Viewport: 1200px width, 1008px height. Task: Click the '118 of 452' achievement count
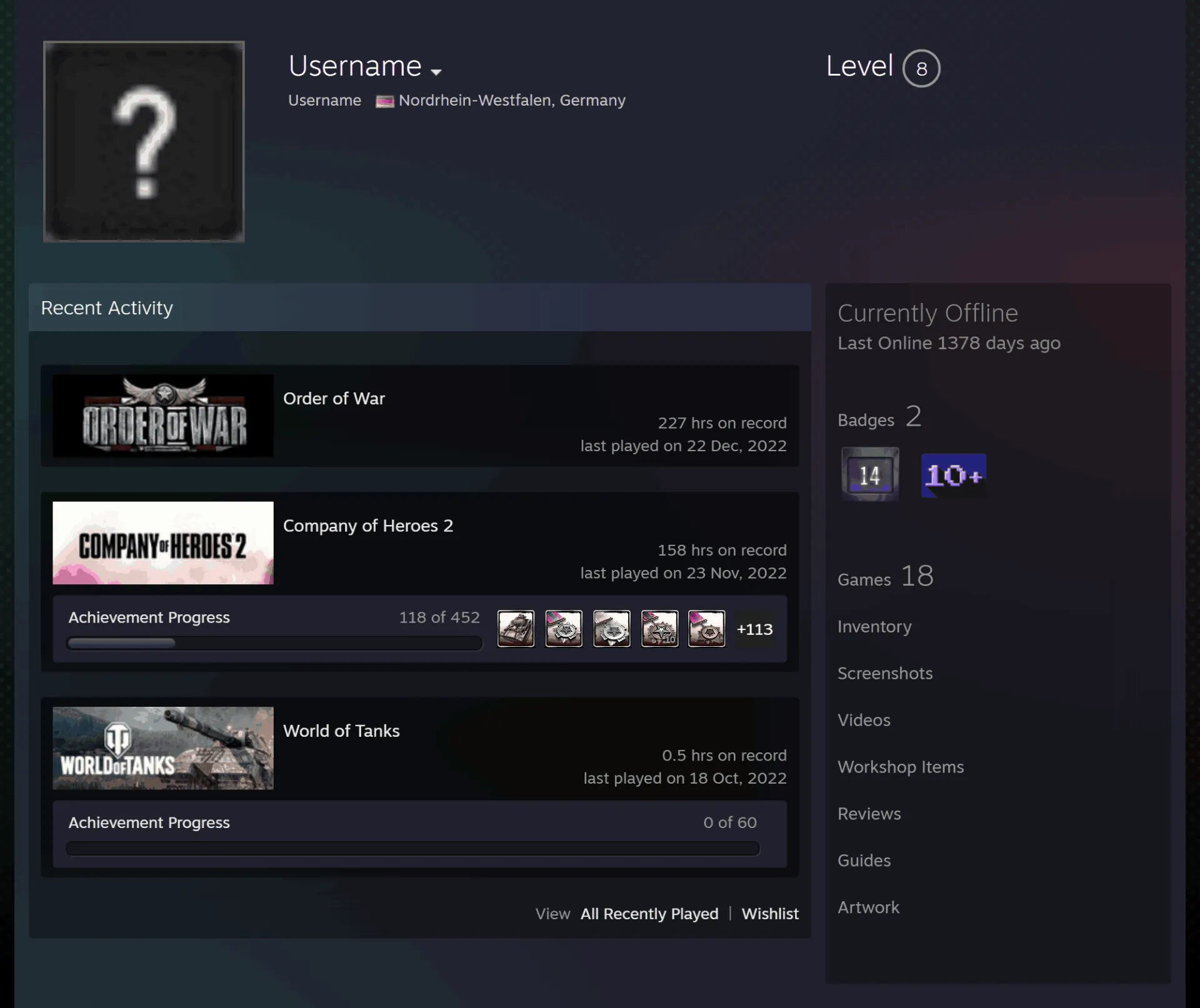(x=439, y=617)
